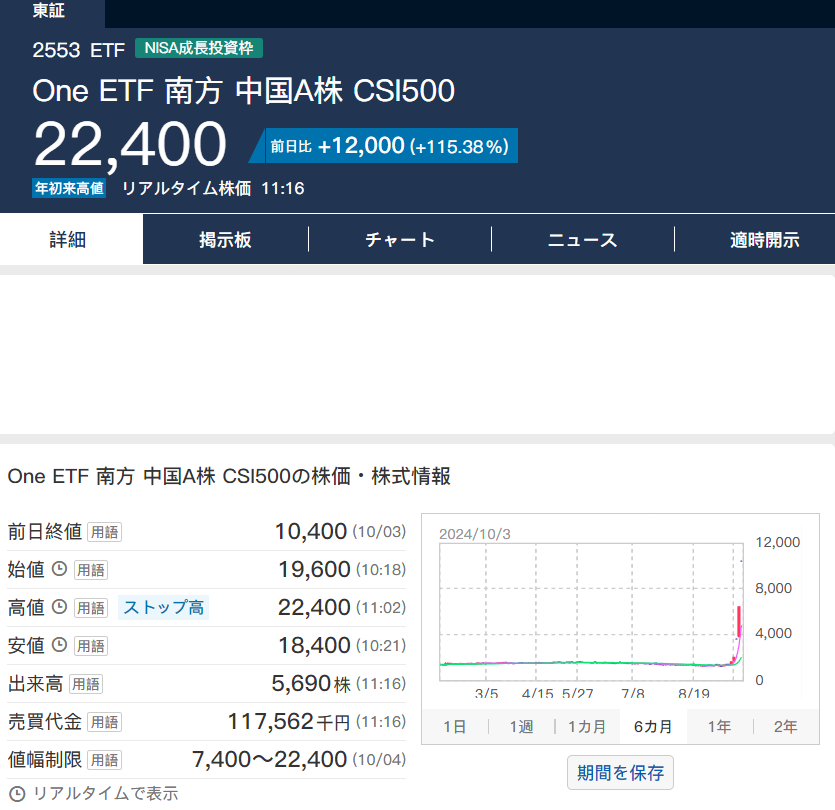Viewport: 835px width, 810px height.
Task: Click clock icon next to リアルタイムで表示
Action: tap(17, 794)
